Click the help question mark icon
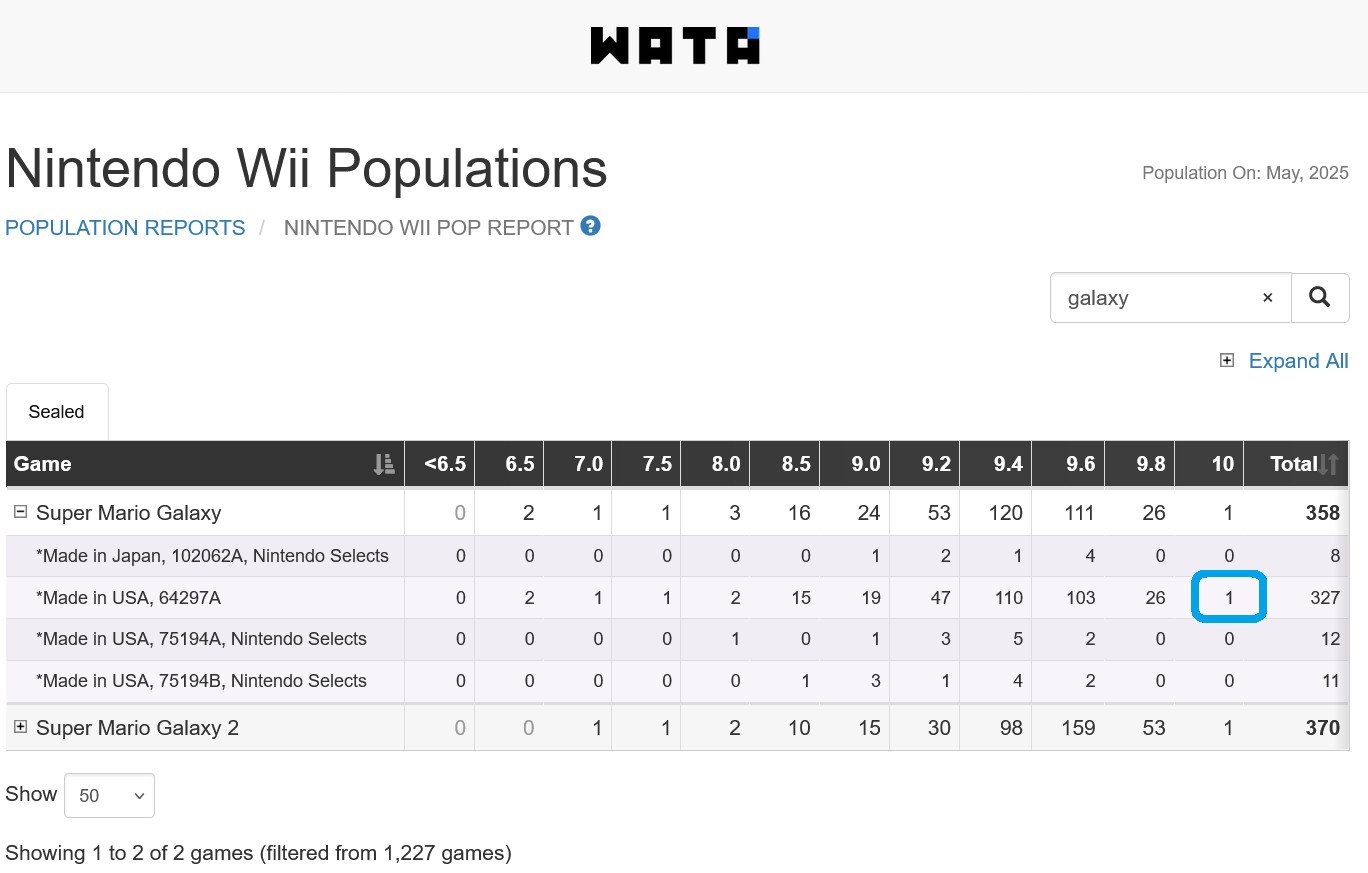Image resolution: width=1368 pixels, height=873 pixels. (x=591, y=226)
